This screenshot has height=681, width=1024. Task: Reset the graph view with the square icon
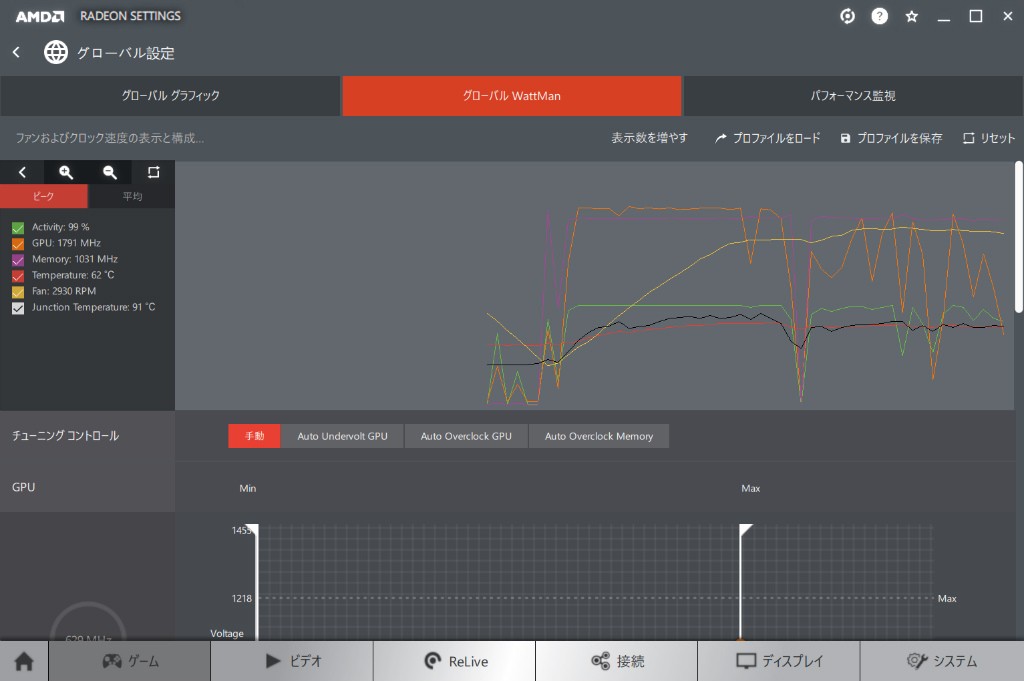tap(153, 172)
